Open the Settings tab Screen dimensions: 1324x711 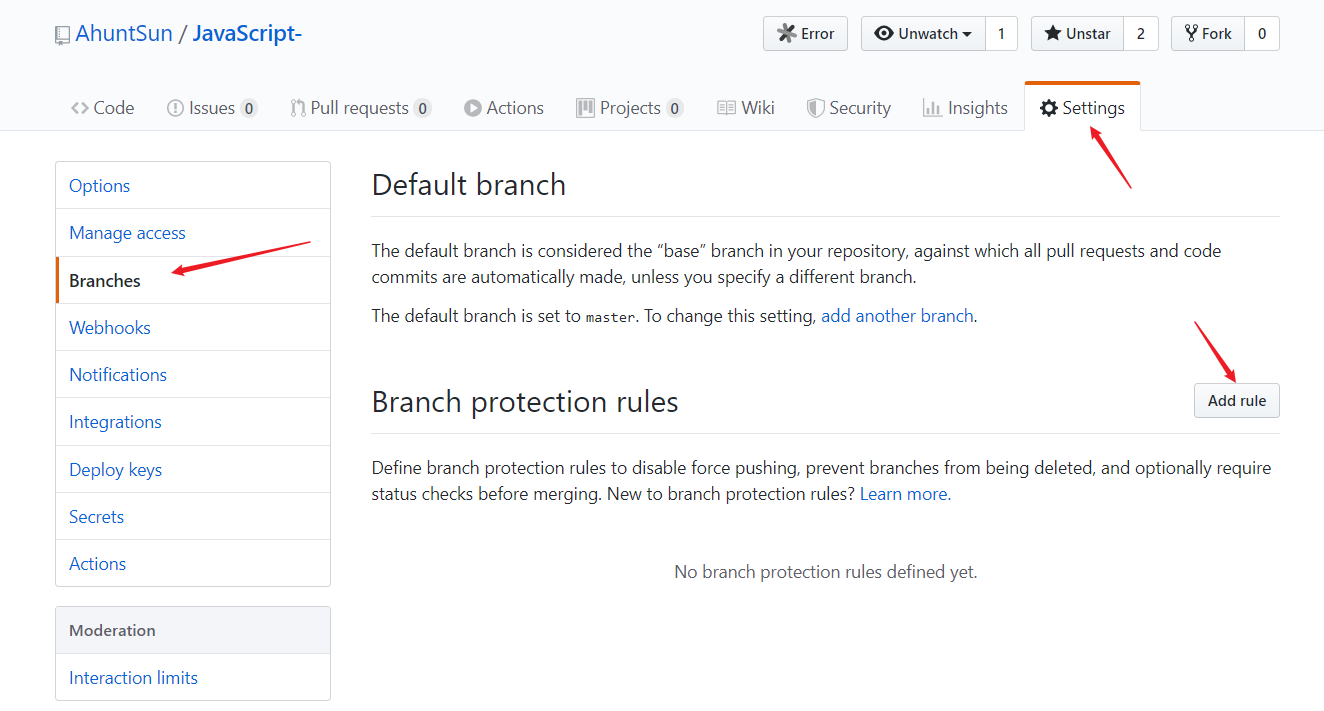click(1082, 108)
